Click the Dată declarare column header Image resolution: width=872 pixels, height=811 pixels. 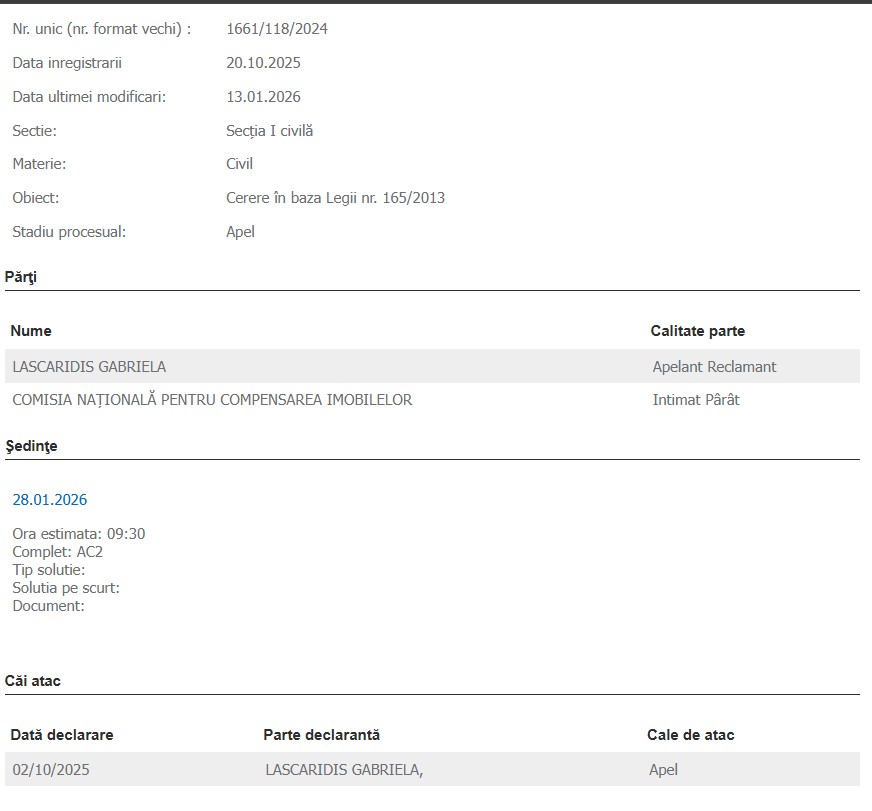(x=62, y=734)
